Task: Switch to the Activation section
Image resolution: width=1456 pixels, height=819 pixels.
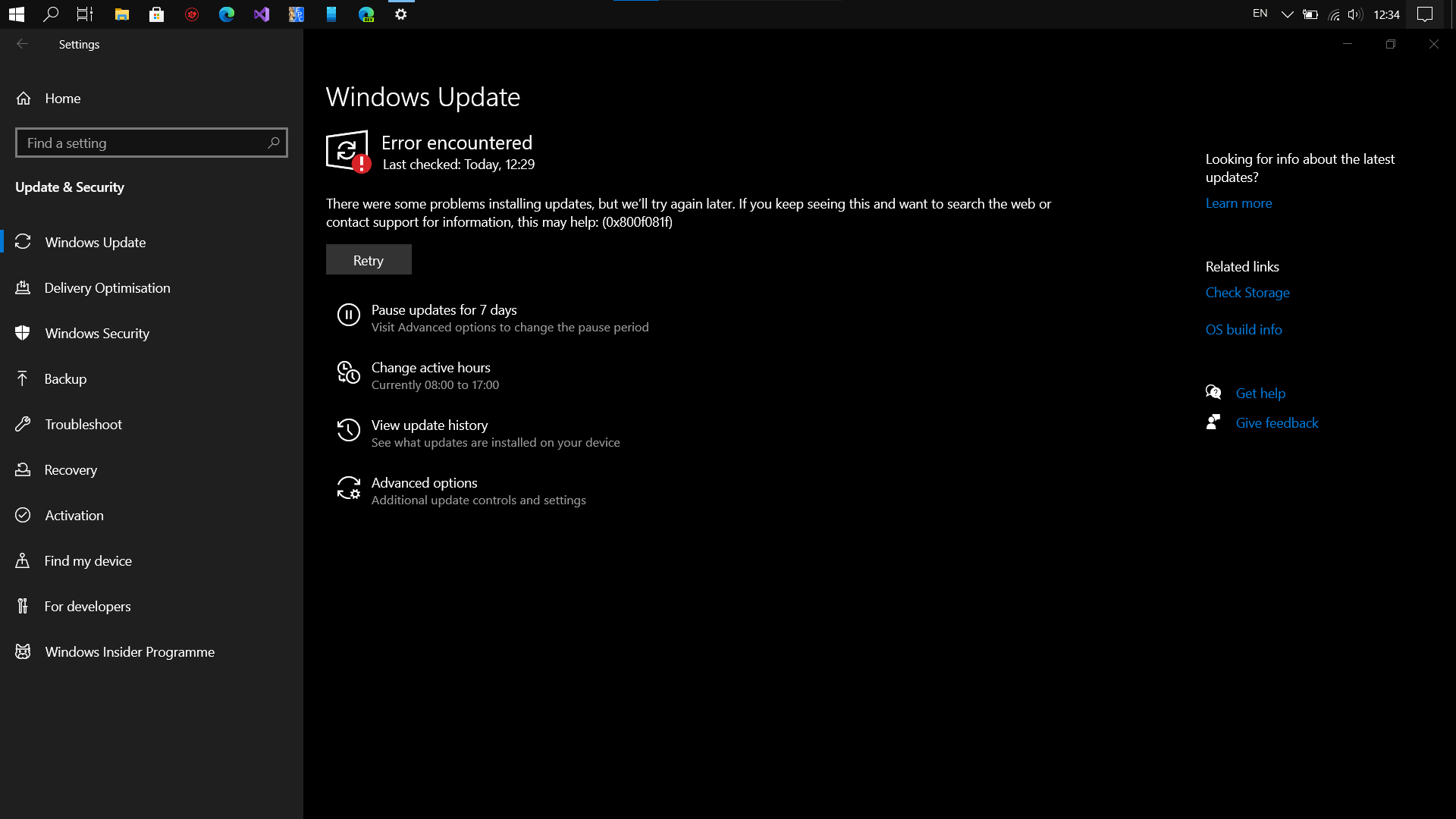Action: tap(74, 515)
